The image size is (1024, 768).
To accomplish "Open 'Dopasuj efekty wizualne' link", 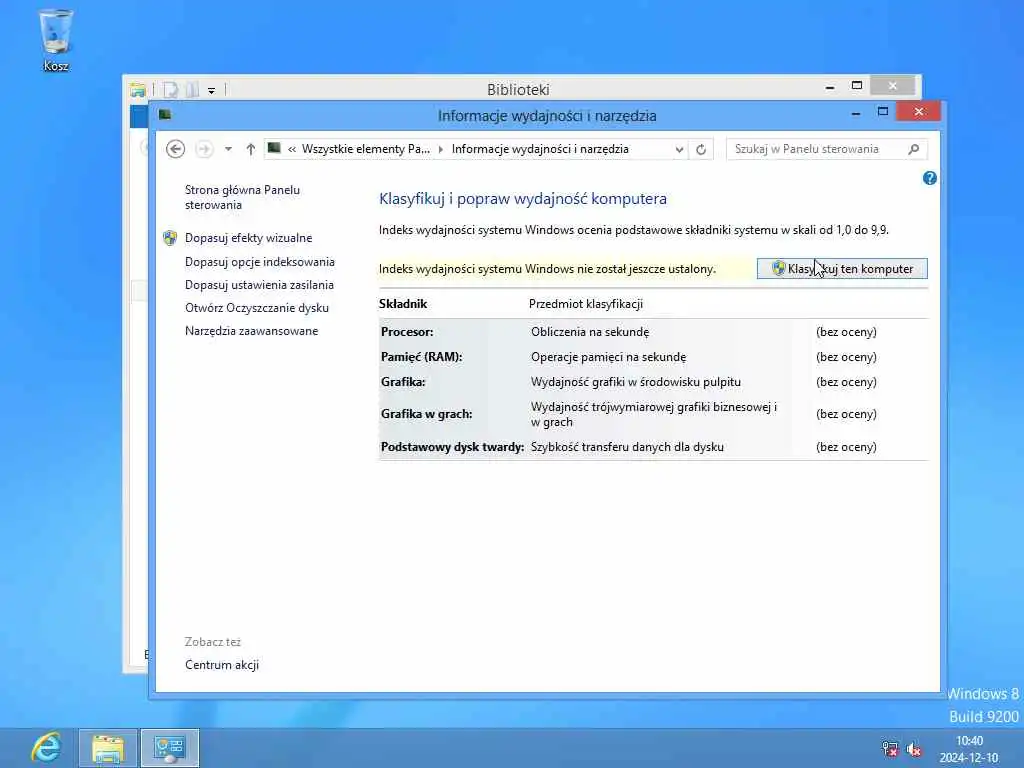I will (248, 238).
